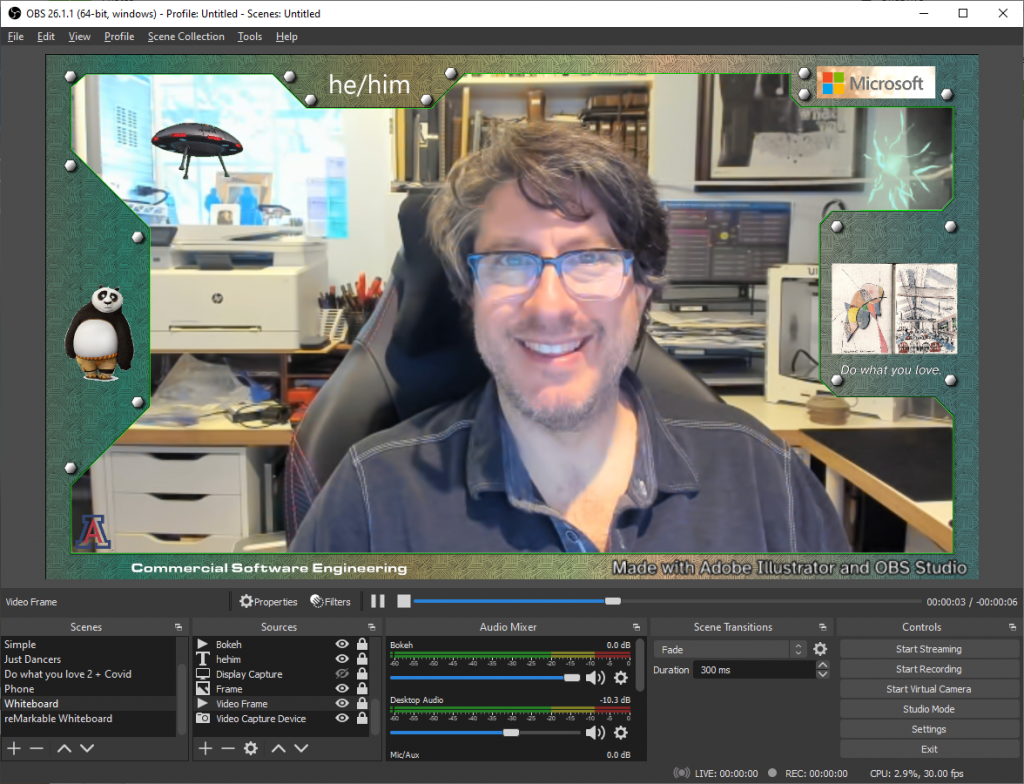Decrease the transition duration with the down arrow
This screenshot has width=1024, height=784.
click(823, 674)
